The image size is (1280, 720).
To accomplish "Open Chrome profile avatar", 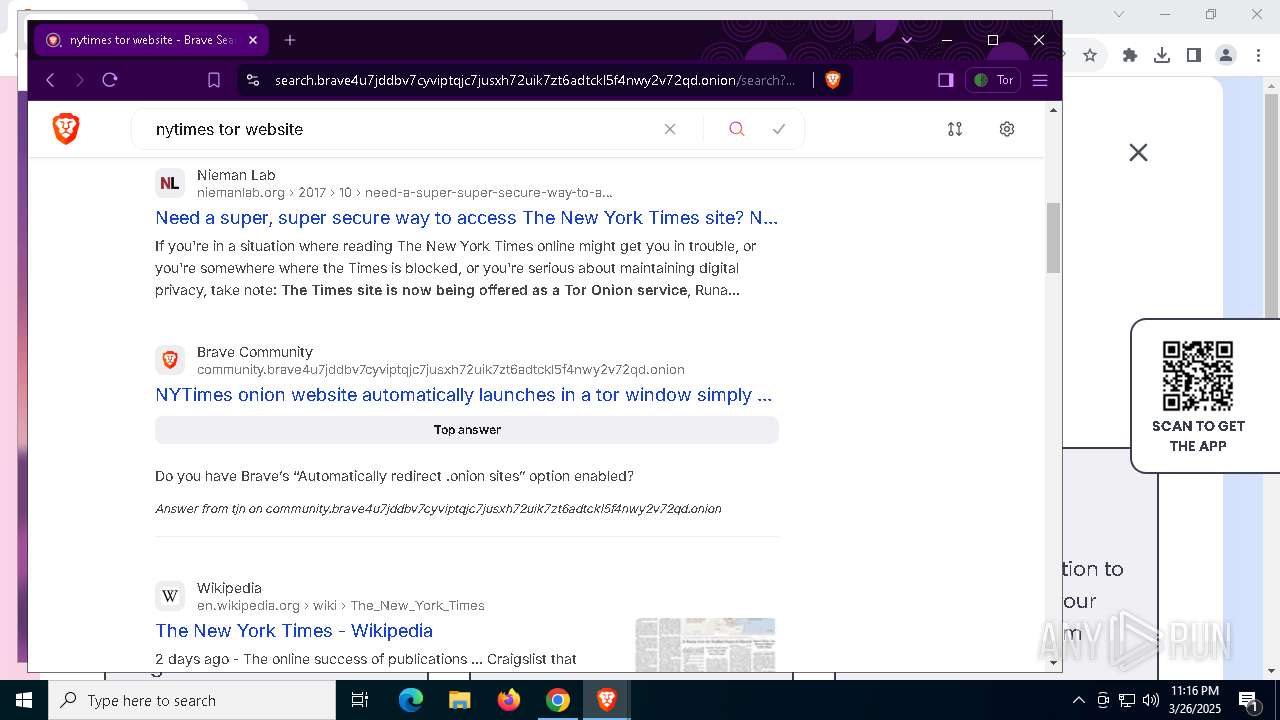I will 1226,55.
